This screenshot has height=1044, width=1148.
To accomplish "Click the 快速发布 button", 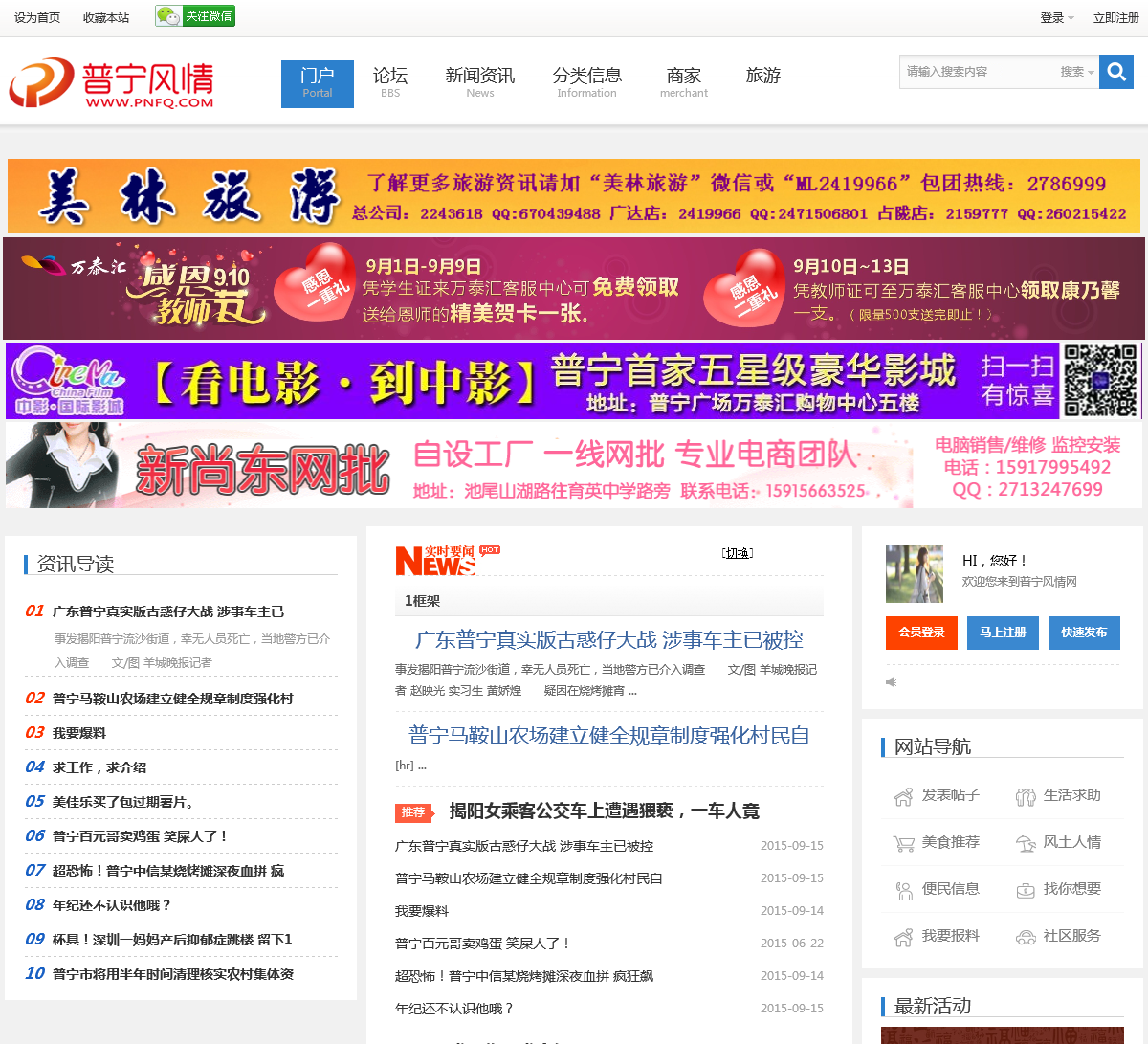I will click(1084, 633).
